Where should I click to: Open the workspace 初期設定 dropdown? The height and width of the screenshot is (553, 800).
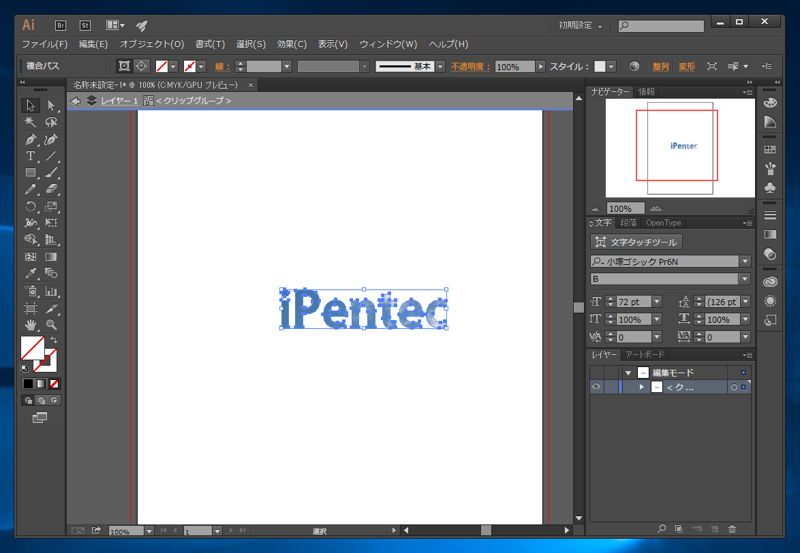coord(580,26)
